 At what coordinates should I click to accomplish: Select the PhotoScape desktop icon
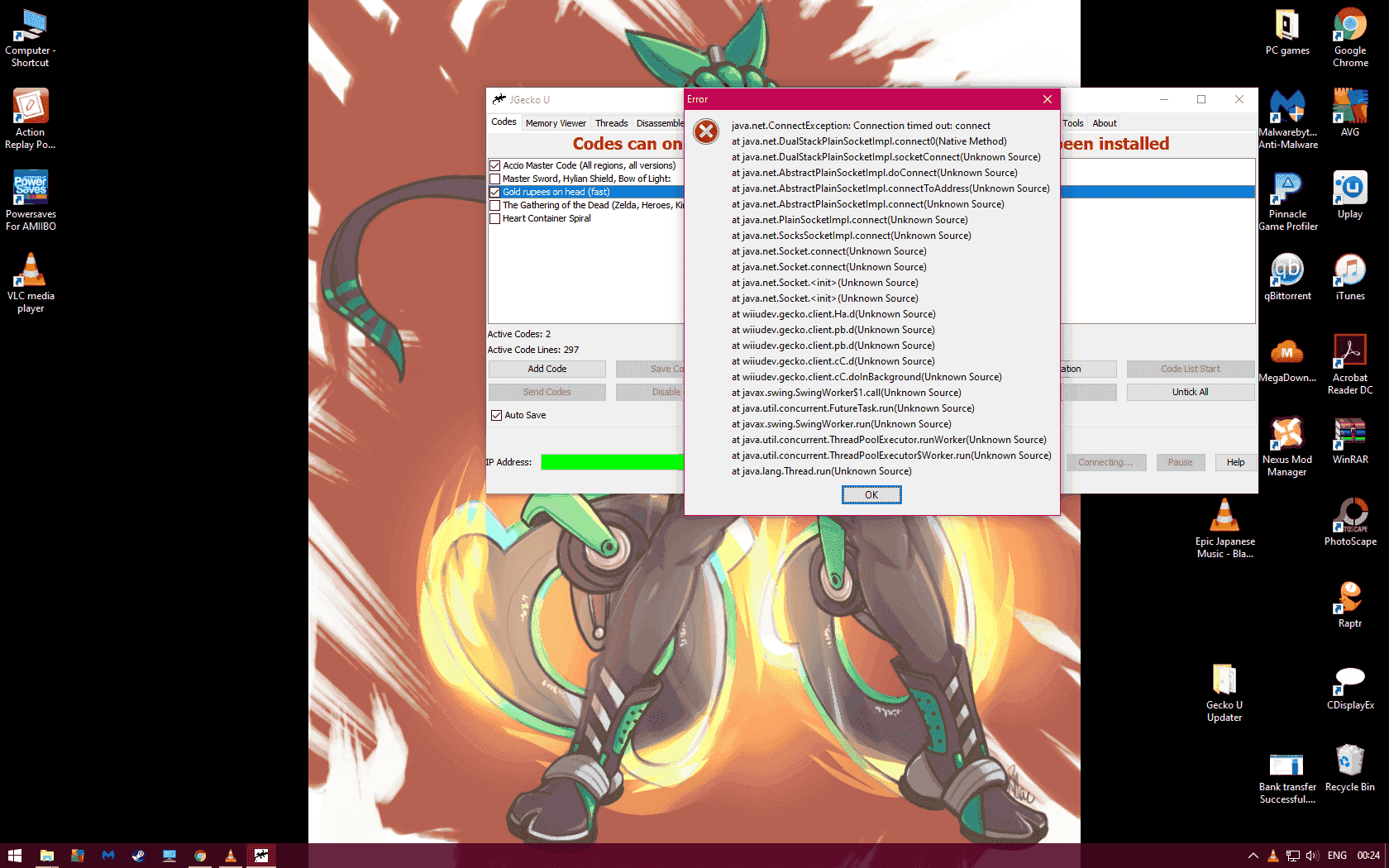(1350, 522)
